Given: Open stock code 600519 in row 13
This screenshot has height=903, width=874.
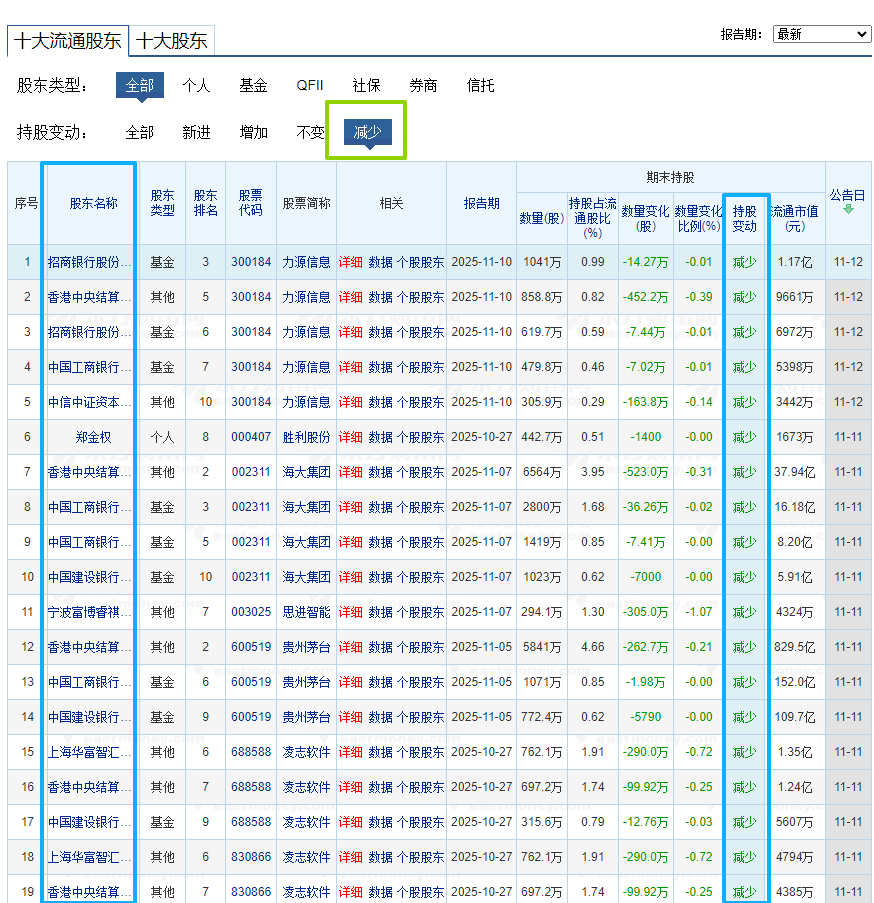Looking at the screenshot, I should coord(251,682).
